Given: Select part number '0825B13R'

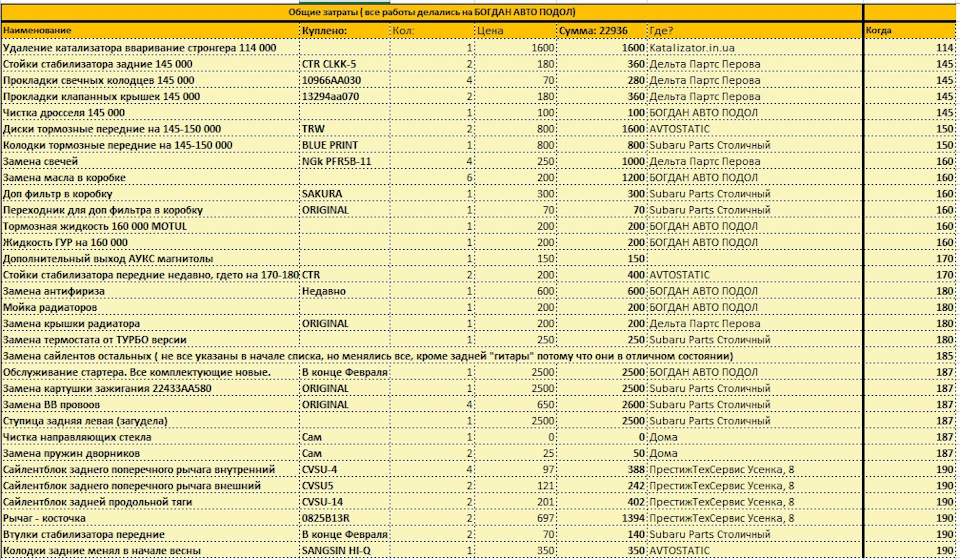Looking at the screenshot, I should [345, 518].
